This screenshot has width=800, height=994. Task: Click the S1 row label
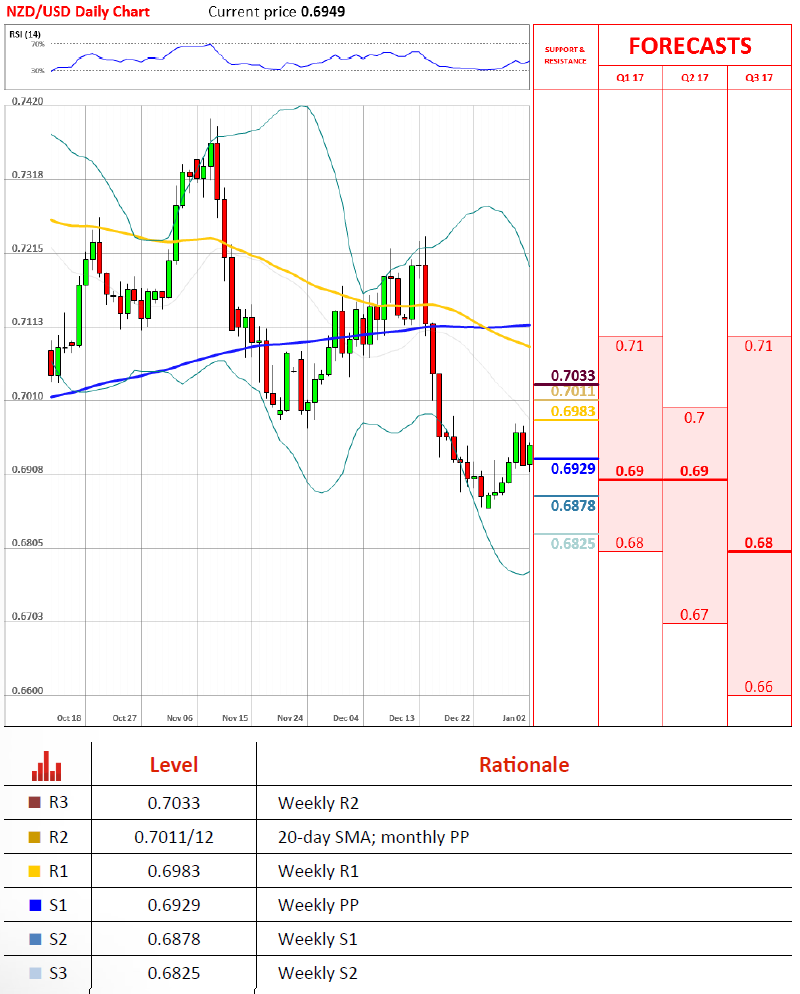click(58, 905)
